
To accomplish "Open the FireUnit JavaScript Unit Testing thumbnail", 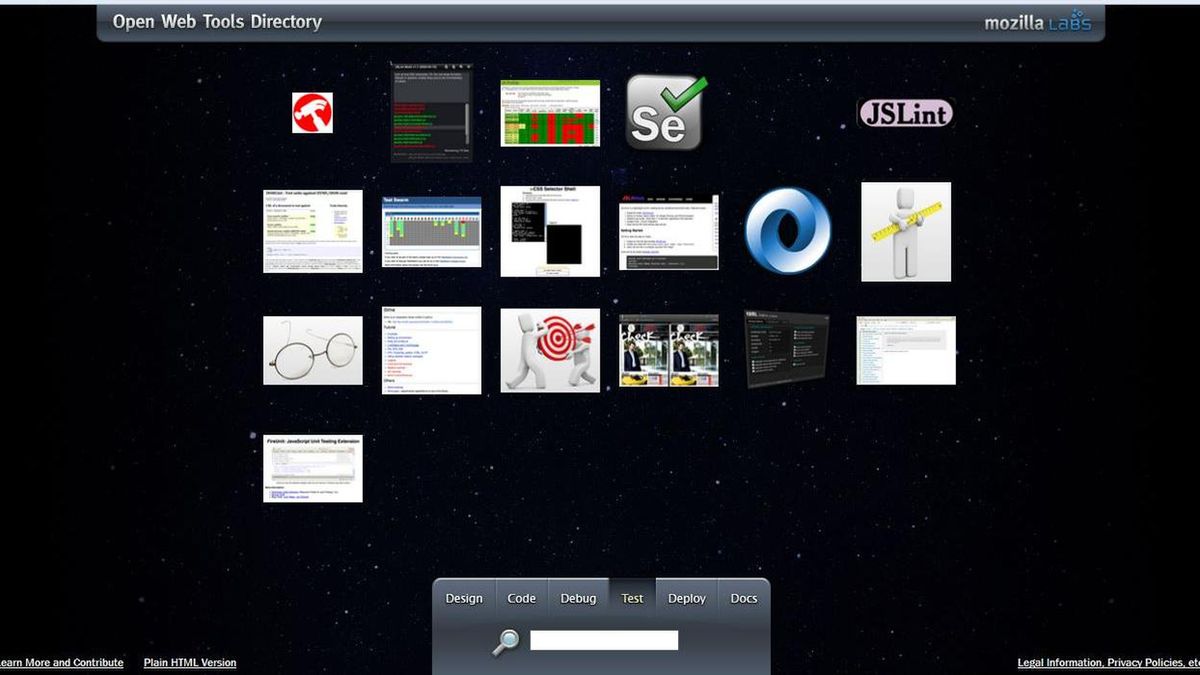I will pyautogui.click(x=313, y=468).
